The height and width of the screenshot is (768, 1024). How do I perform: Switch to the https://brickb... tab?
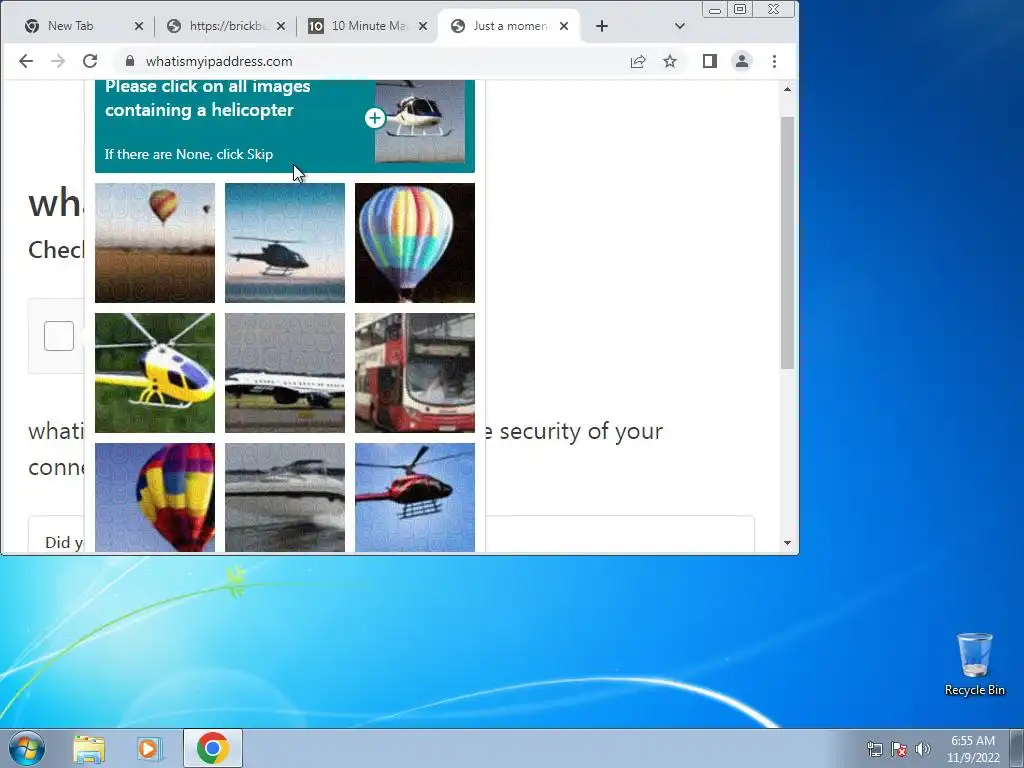click(x=227, y=26)
